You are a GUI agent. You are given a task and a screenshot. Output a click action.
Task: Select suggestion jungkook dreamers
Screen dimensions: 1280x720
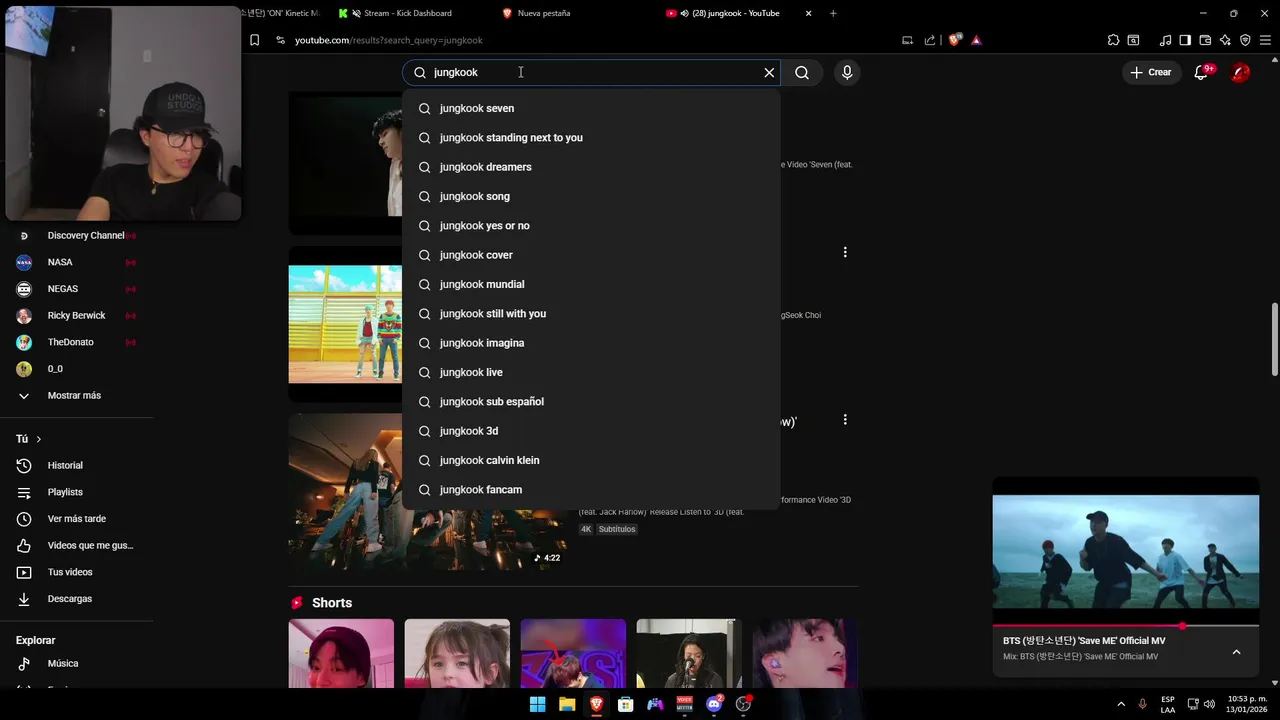(x=590, y=167)
